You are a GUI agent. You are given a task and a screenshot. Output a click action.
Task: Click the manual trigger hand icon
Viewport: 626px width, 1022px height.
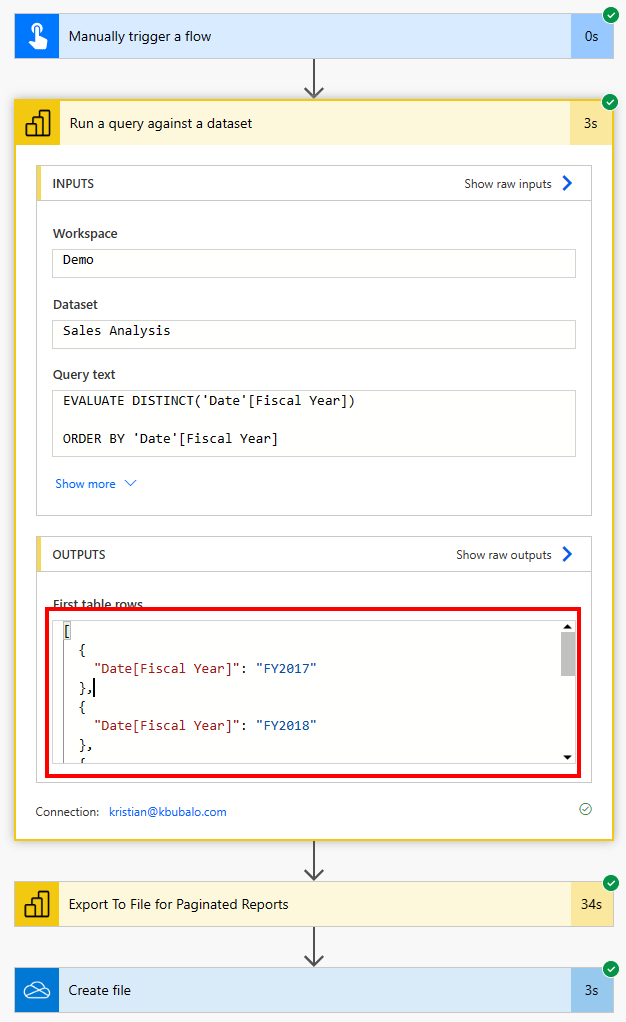click(37, 37)
